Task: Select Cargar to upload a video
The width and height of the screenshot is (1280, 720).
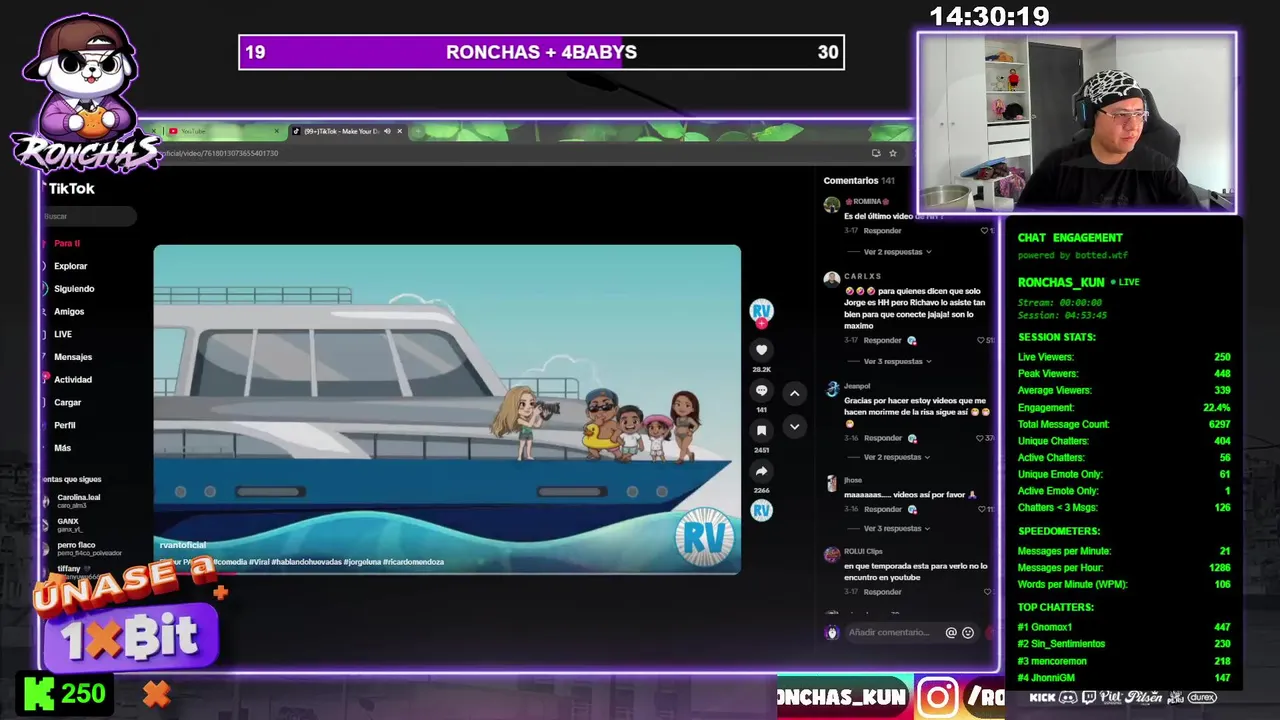Action: click(67, 402)
